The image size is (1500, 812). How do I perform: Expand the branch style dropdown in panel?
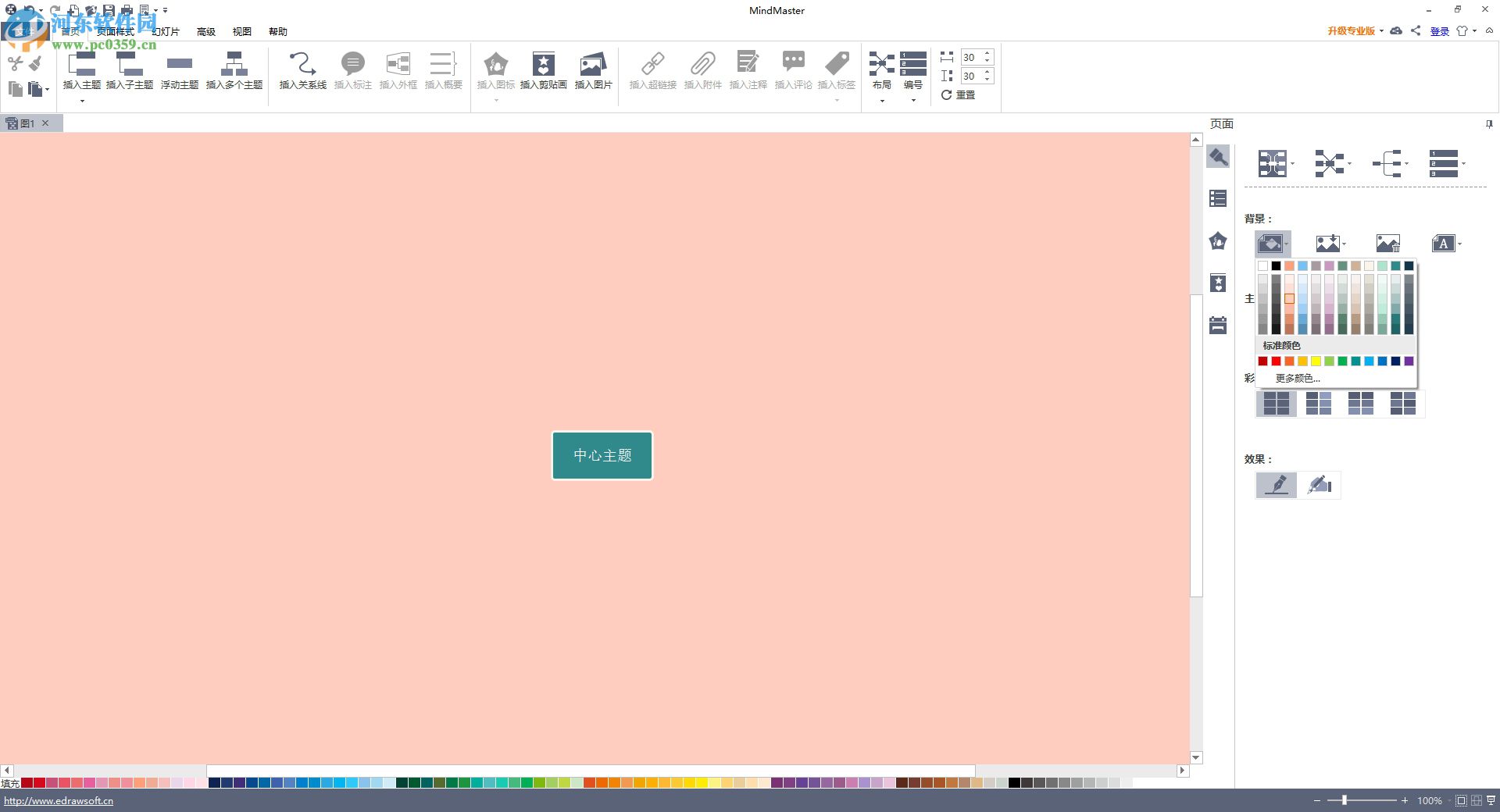tap(1406, 164)
